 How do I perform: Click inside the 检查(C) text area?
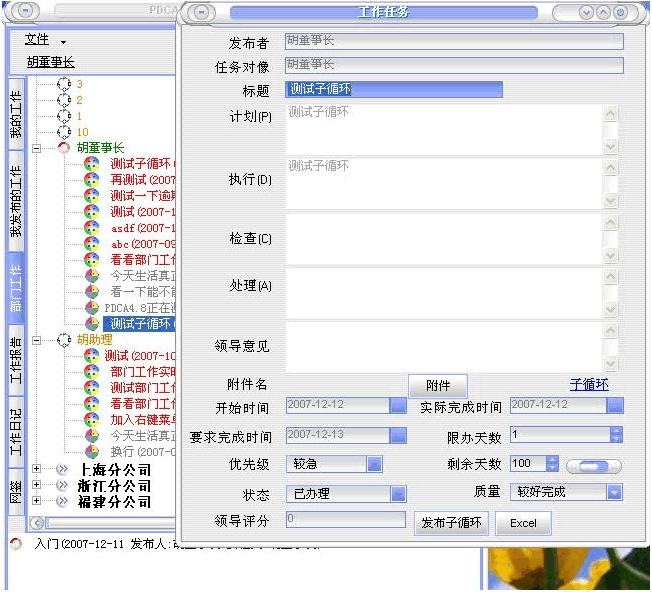[444, 239]
